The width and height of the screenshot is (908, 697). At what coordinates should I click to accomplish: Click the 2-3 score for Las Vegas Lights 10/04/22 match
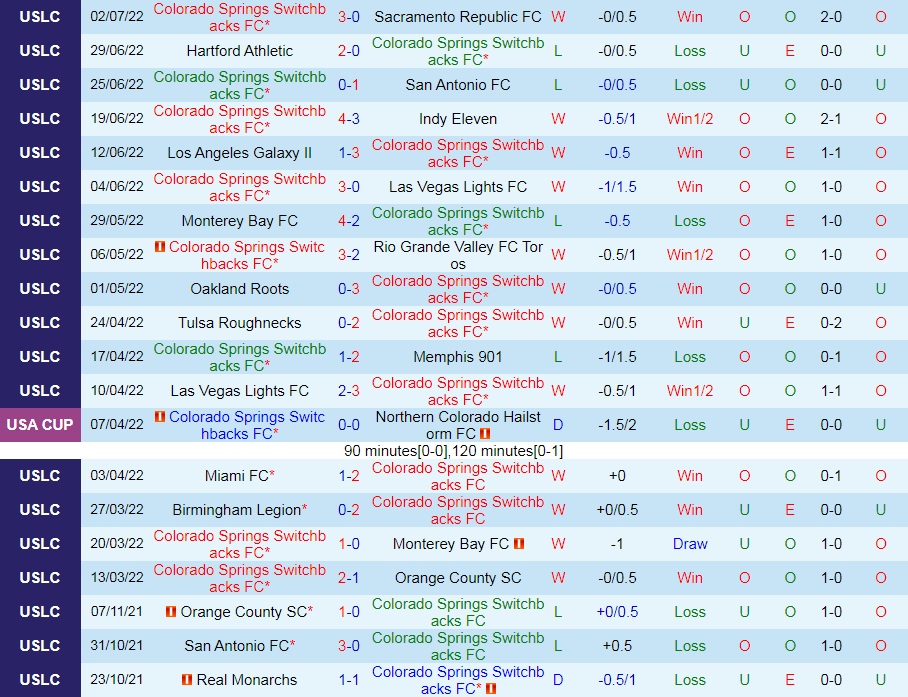349,391
